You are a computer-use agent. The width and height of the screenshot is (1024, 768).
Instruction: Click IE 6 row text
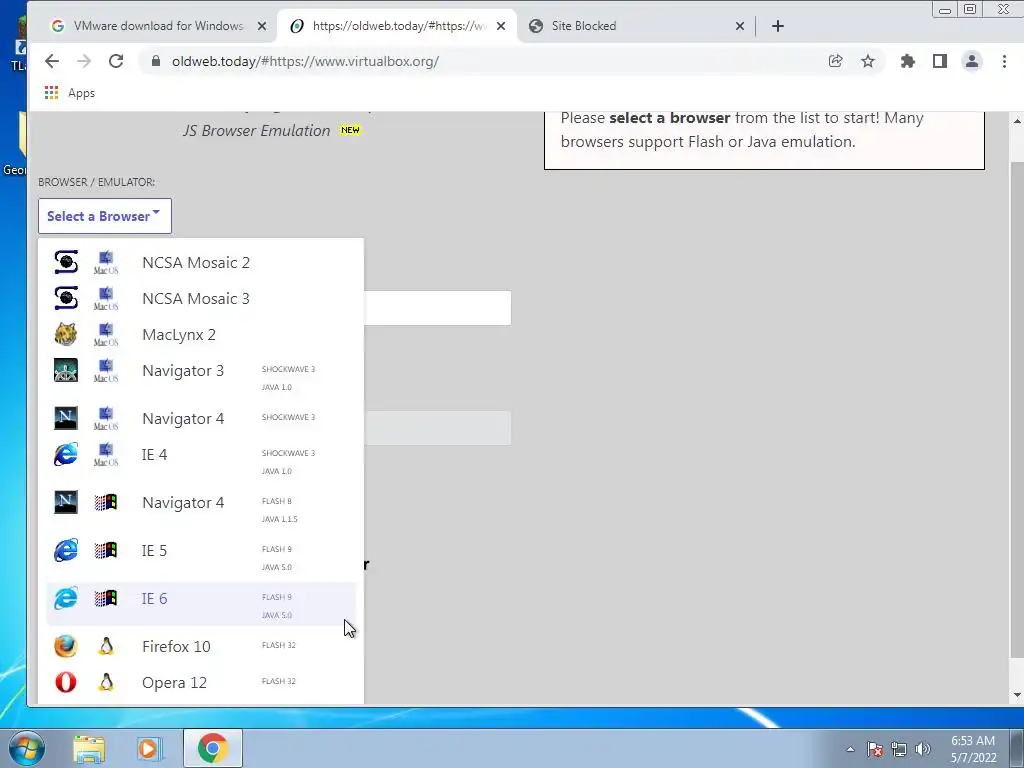155,599
